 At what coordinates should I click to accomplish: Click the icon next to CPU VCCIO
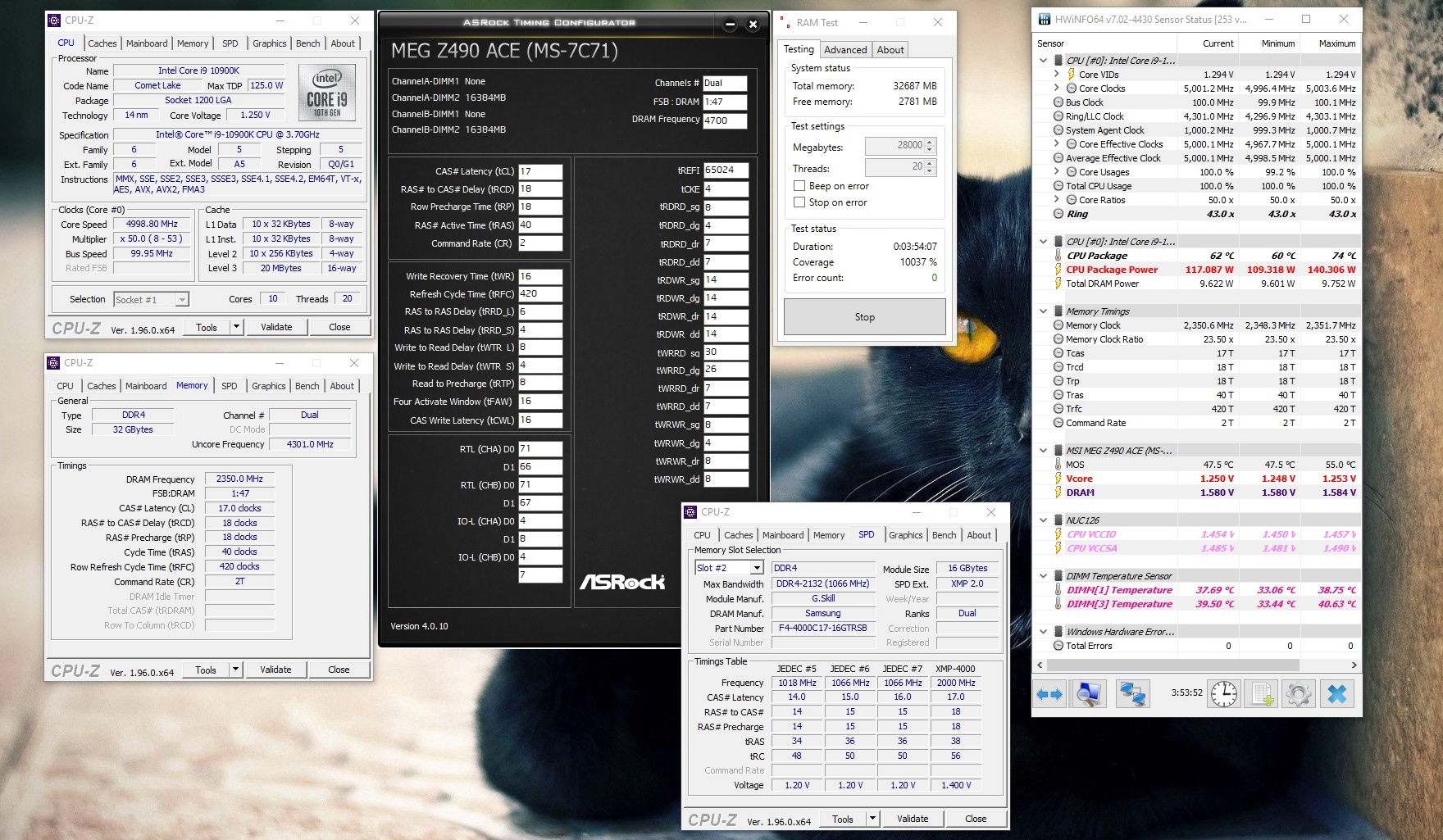[1058, 534]
